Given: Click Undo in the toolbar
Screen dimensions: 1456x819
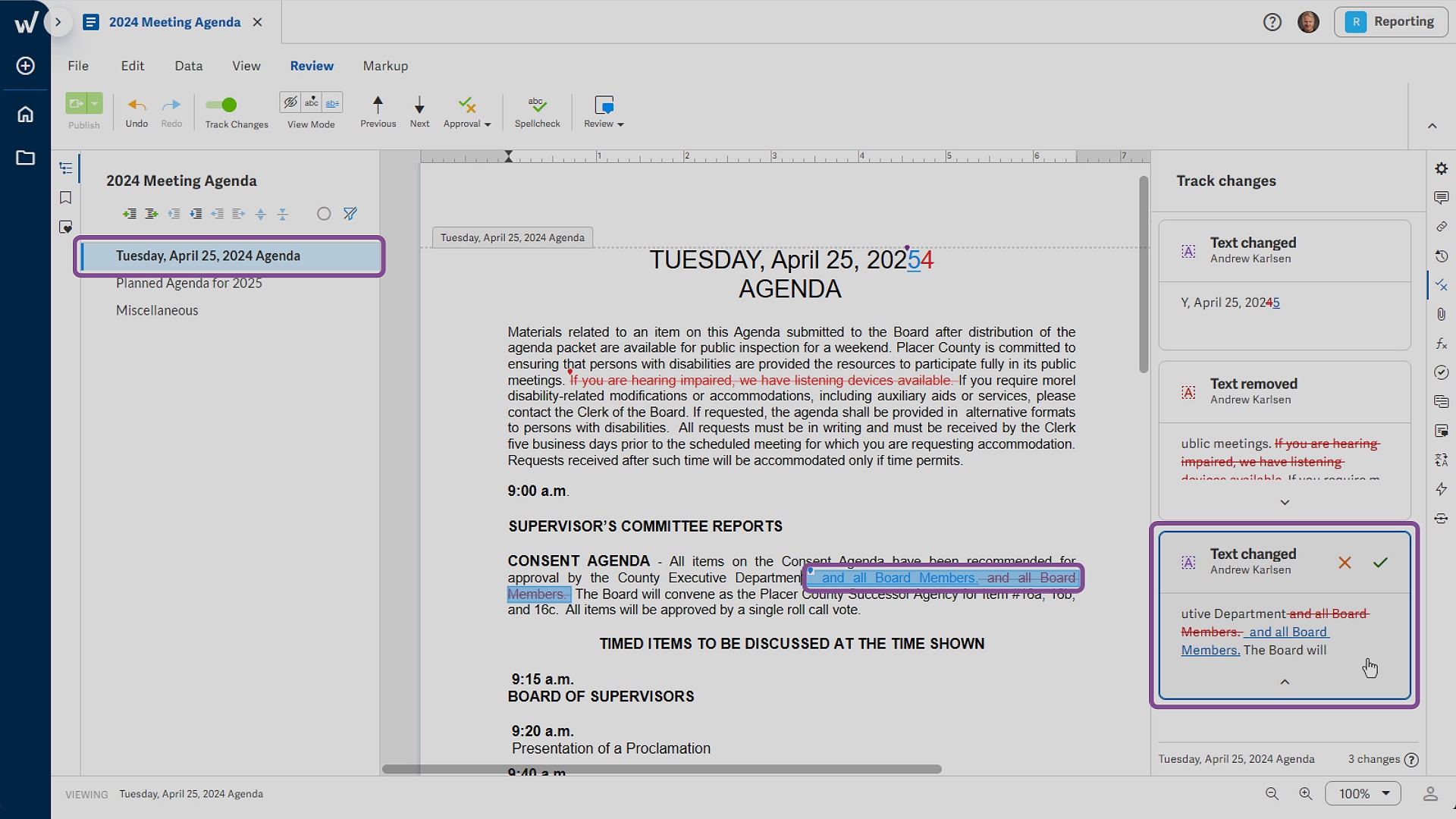Looking at the screenshot, I should coord(136,111).
